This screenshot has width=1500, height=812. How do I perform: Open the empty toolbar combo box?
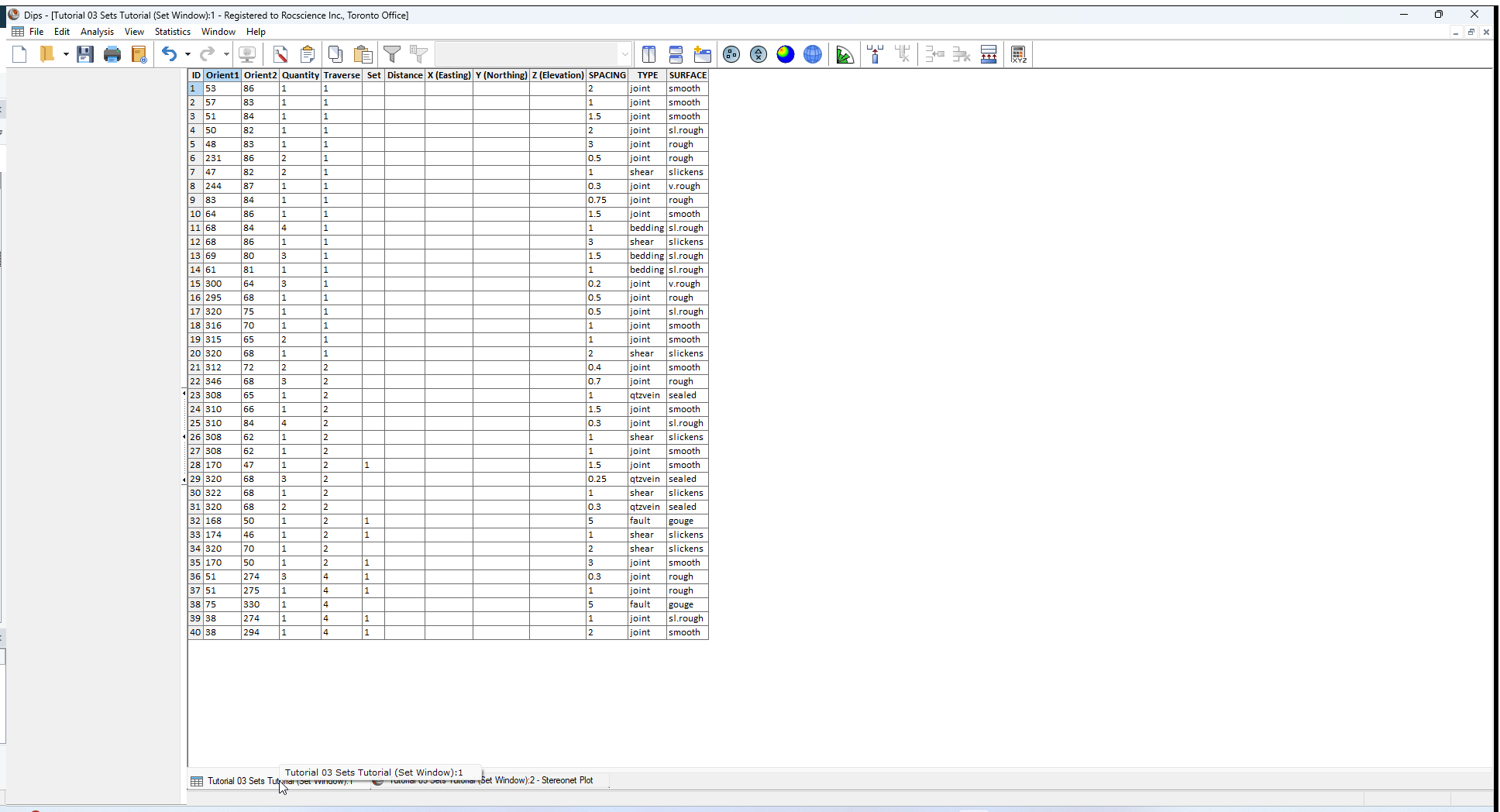531,54
